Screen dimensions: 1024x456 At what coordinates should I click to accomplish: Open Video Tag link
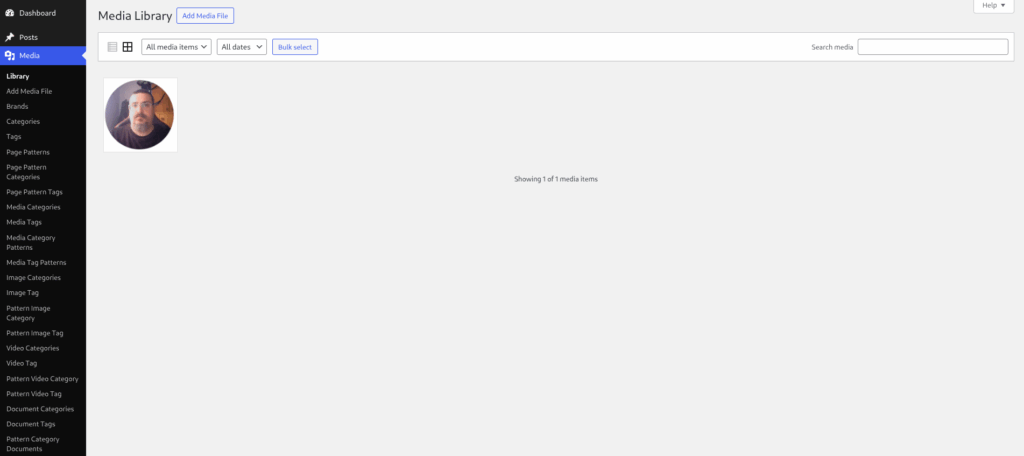(22, 363)
